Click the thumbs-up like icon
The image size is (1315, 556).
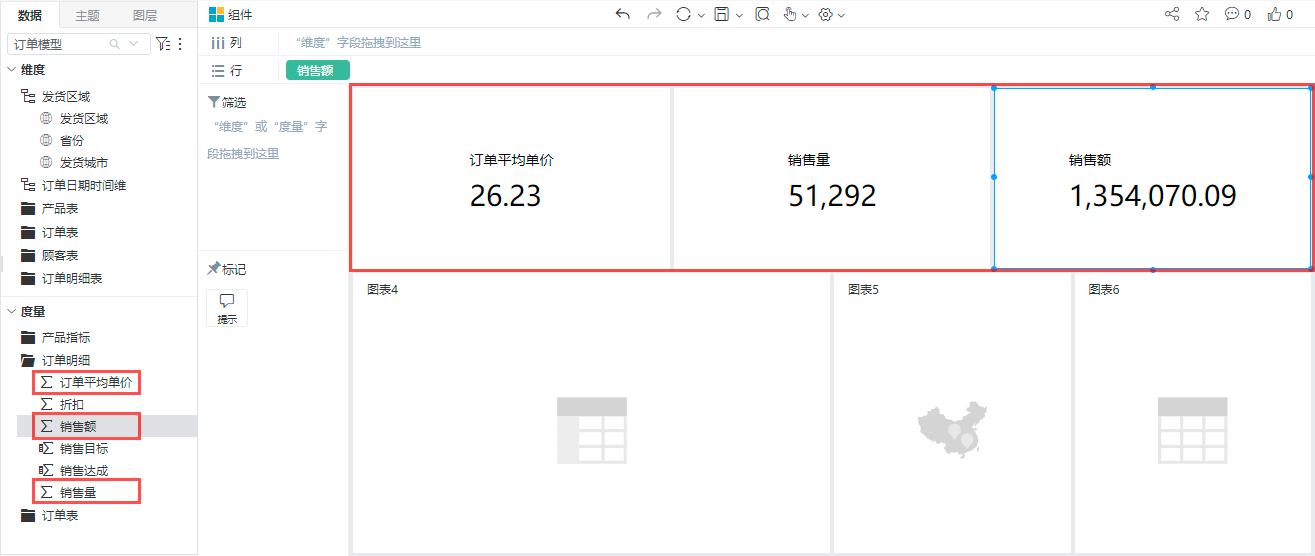coord(1275,14)
